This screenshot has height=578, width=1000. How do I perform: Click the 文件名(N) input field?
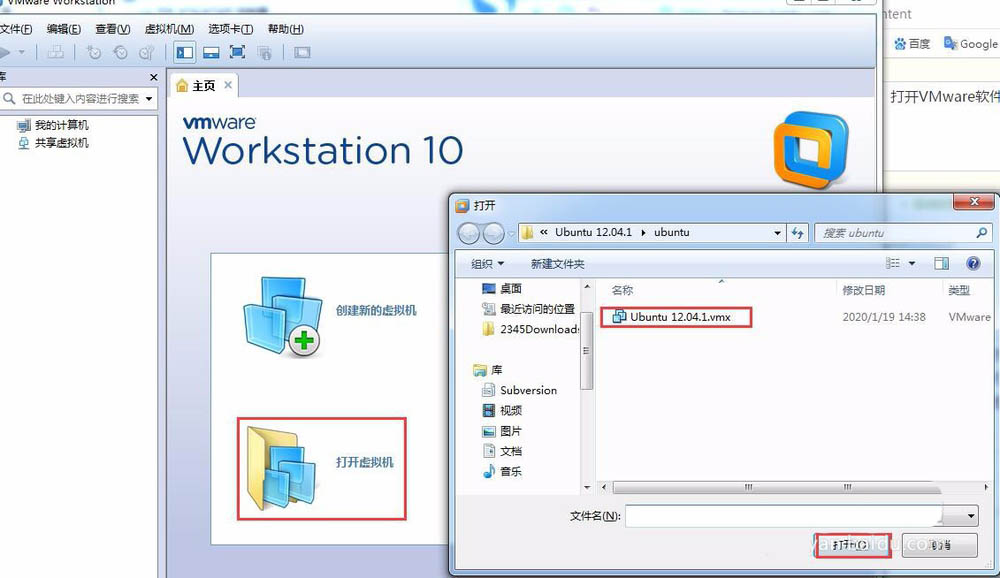coord(784,515)
